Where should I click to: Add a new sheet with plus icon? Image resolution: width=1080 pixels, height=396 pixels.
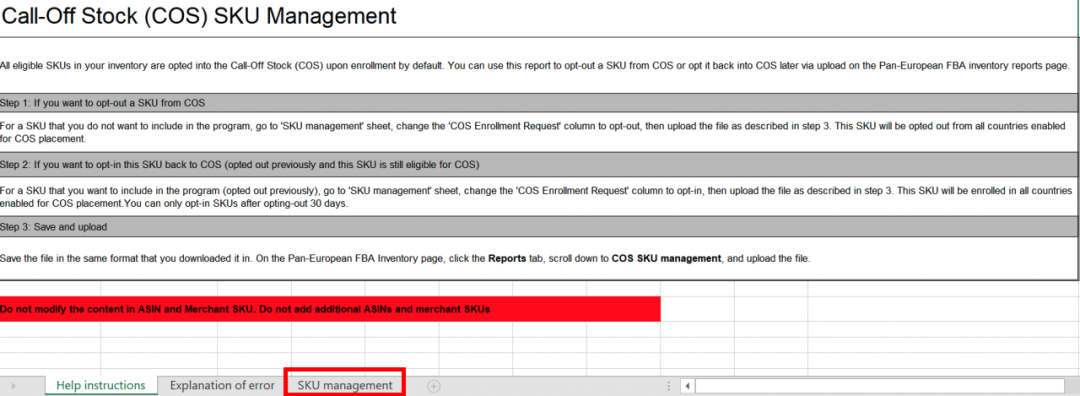click(x=433, y=386)
